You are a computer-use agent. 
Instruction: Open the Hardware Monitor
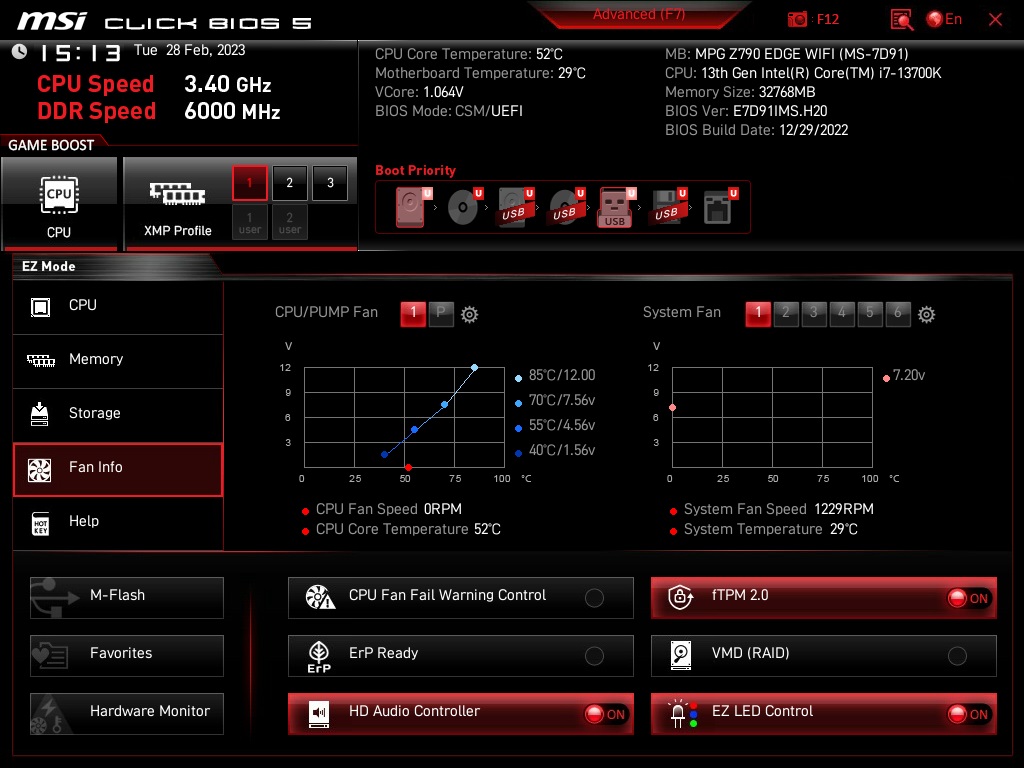pos(127,714)
